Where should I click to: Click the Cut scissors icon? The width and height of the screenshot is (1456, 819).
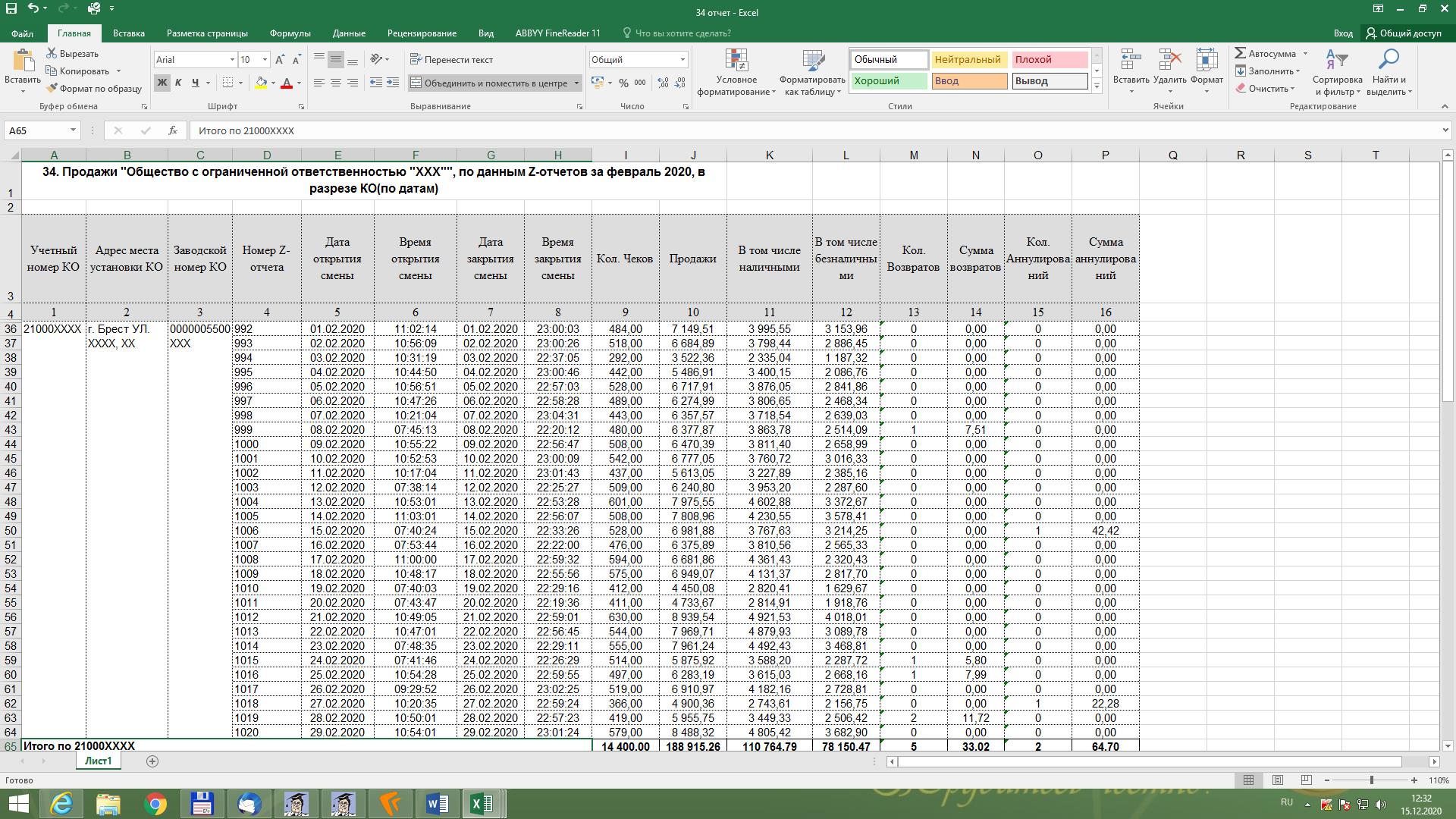[x=52, y=53]
